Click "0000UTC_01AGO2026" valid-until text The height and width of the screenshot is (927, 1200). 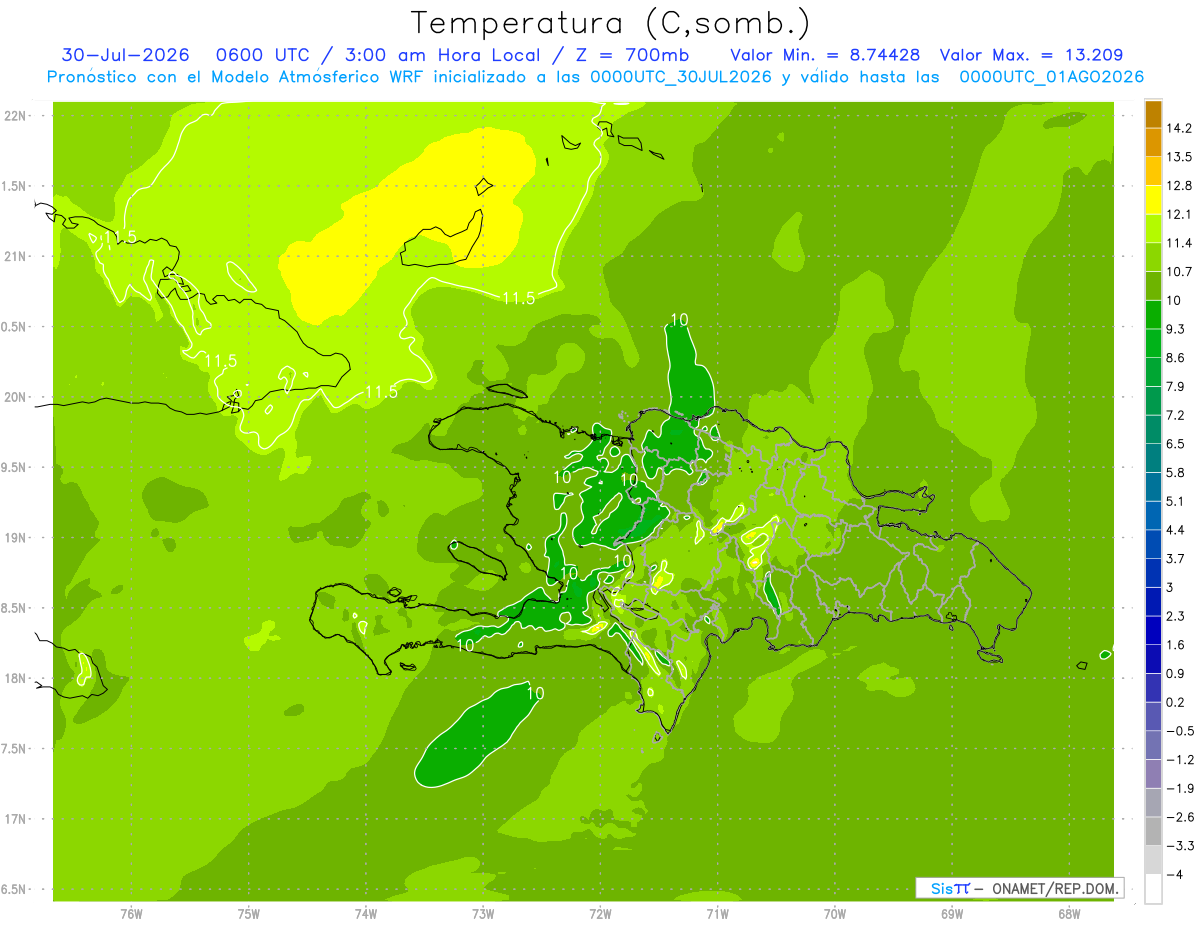[x=1051, y=77]
